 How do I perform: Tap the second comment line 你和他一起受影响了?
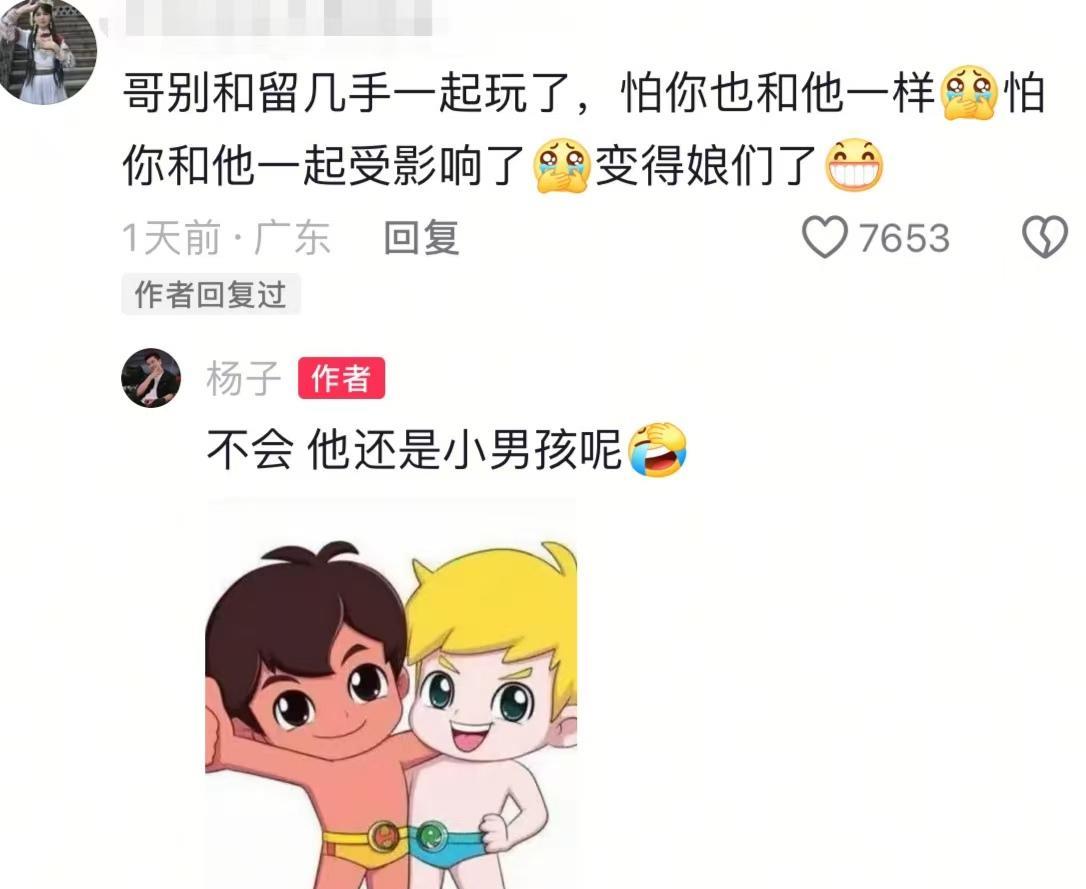point(323,165)
